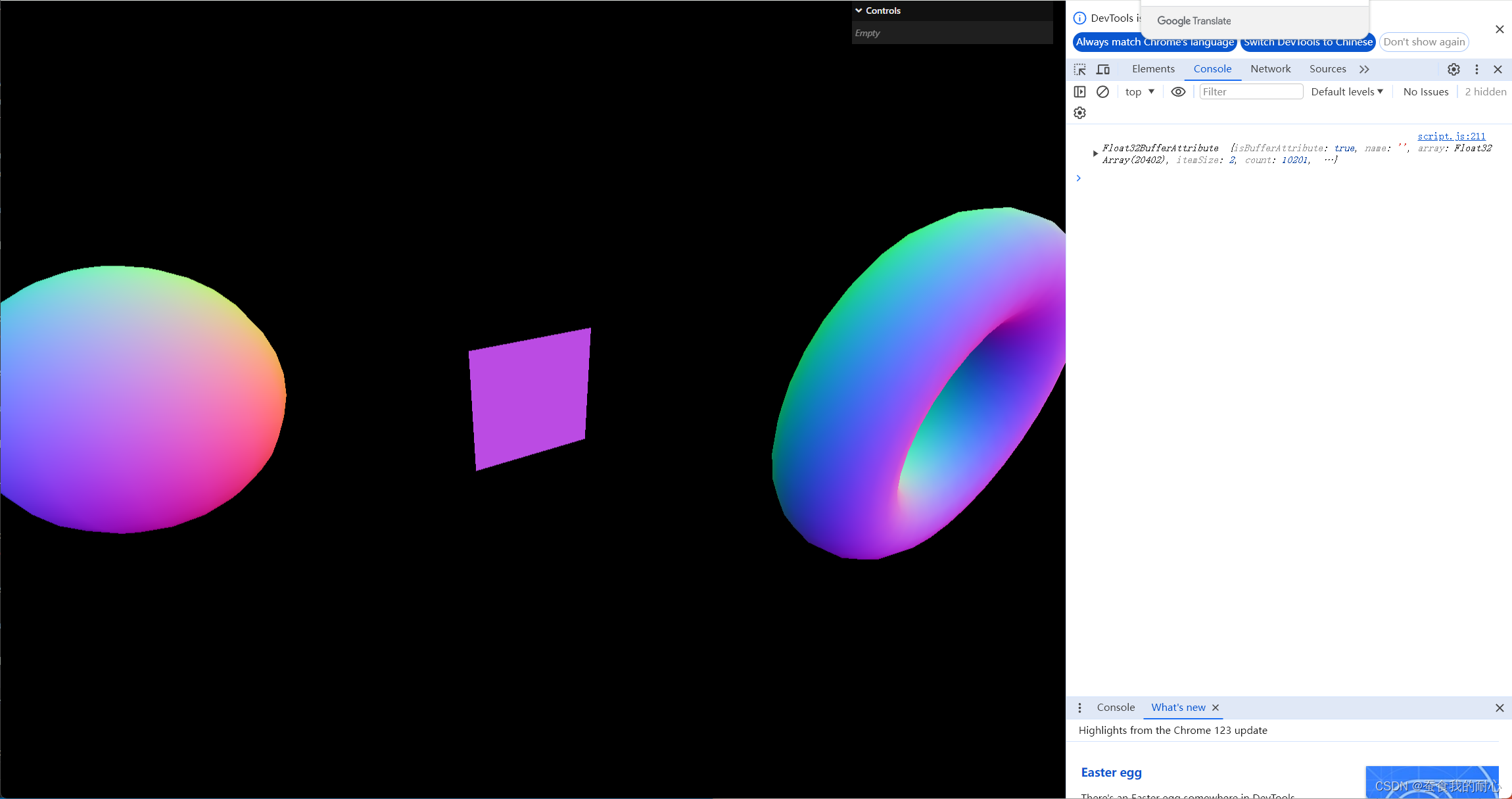The image size is (1512, 799).
Task: Open the DevTools three-dot customize menu
Action: (1477, 69)
